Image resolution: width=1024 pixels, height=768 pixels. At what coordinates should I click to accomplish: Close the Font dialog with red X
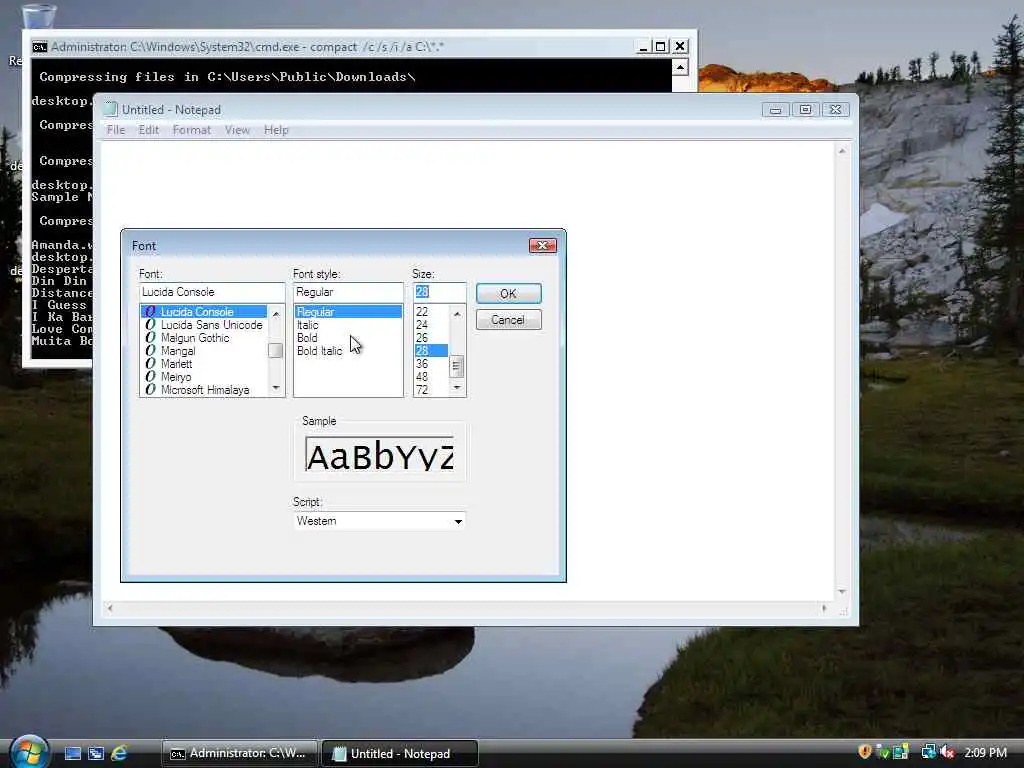[542, 246]
